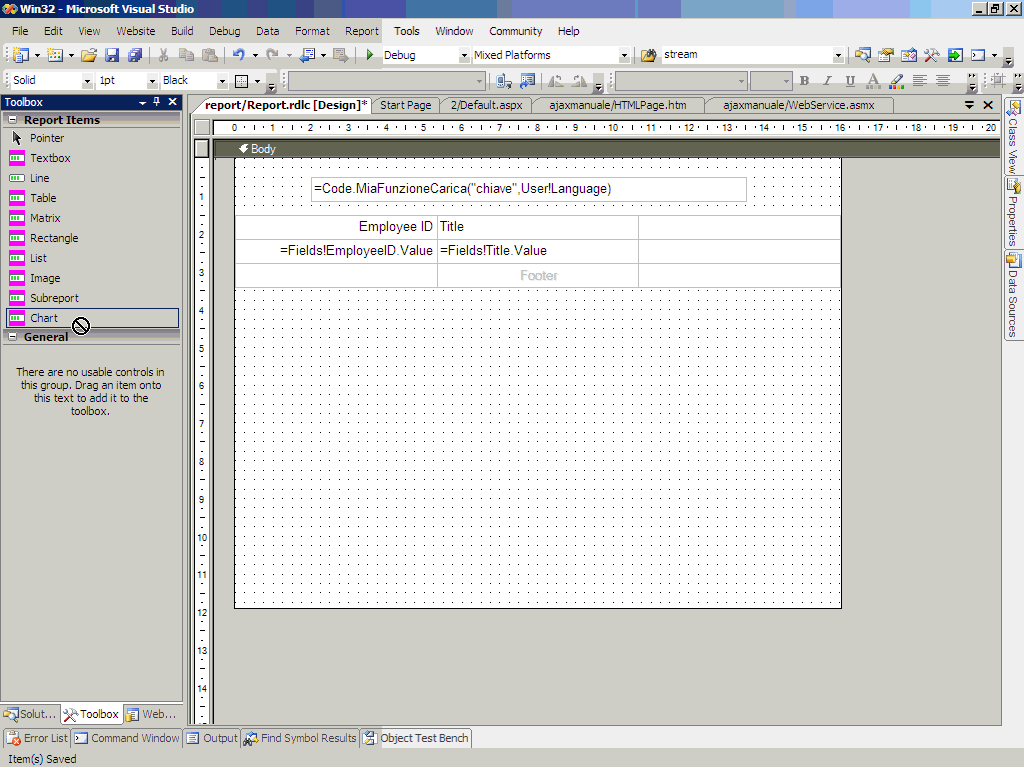Screen dimensions: 1024x768
Task: Select the Footer table cell
Action: [x=537, y=276]
